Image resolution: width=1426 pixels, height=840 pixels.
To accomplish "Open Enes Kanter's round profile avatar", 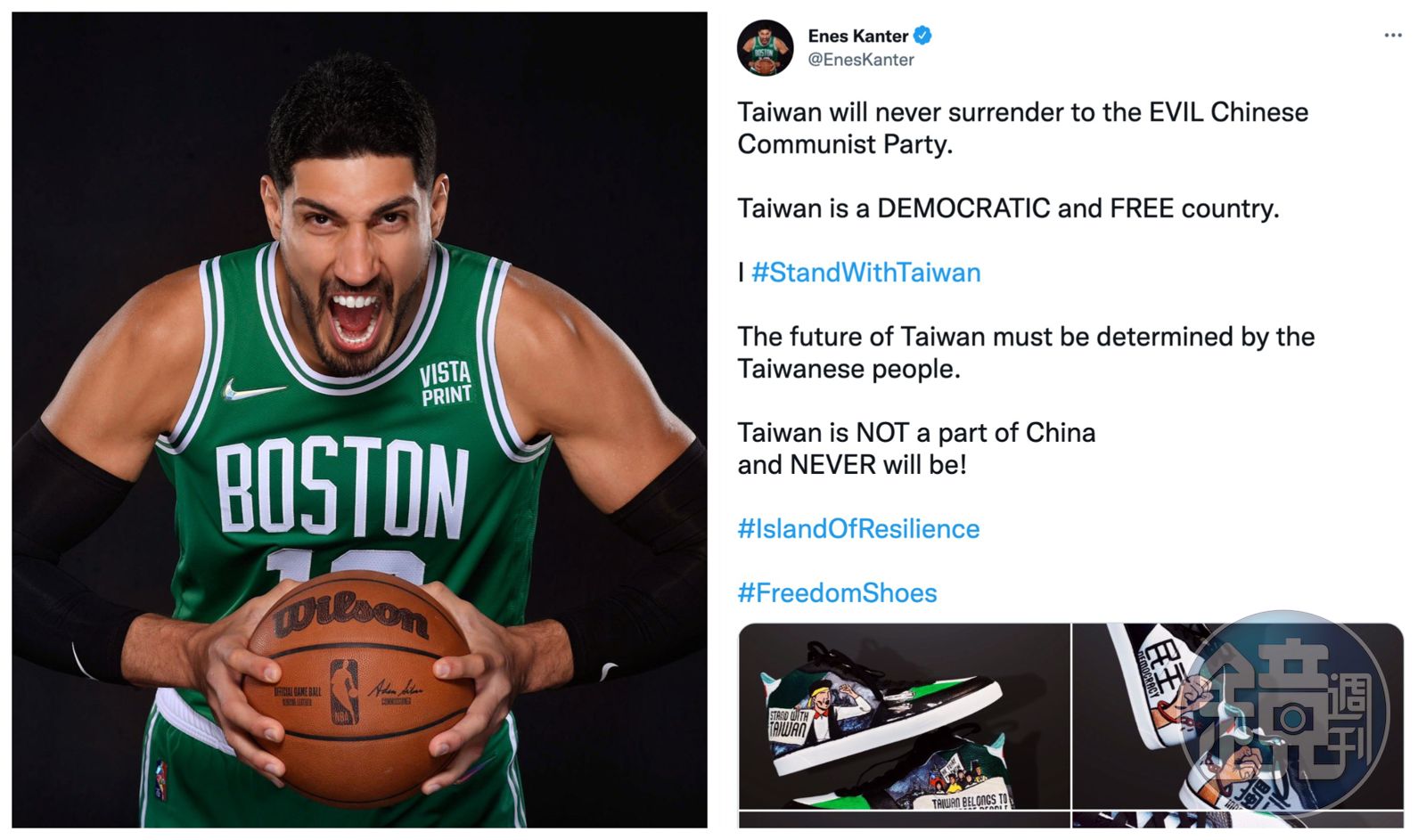I will [x=765, y=47].
